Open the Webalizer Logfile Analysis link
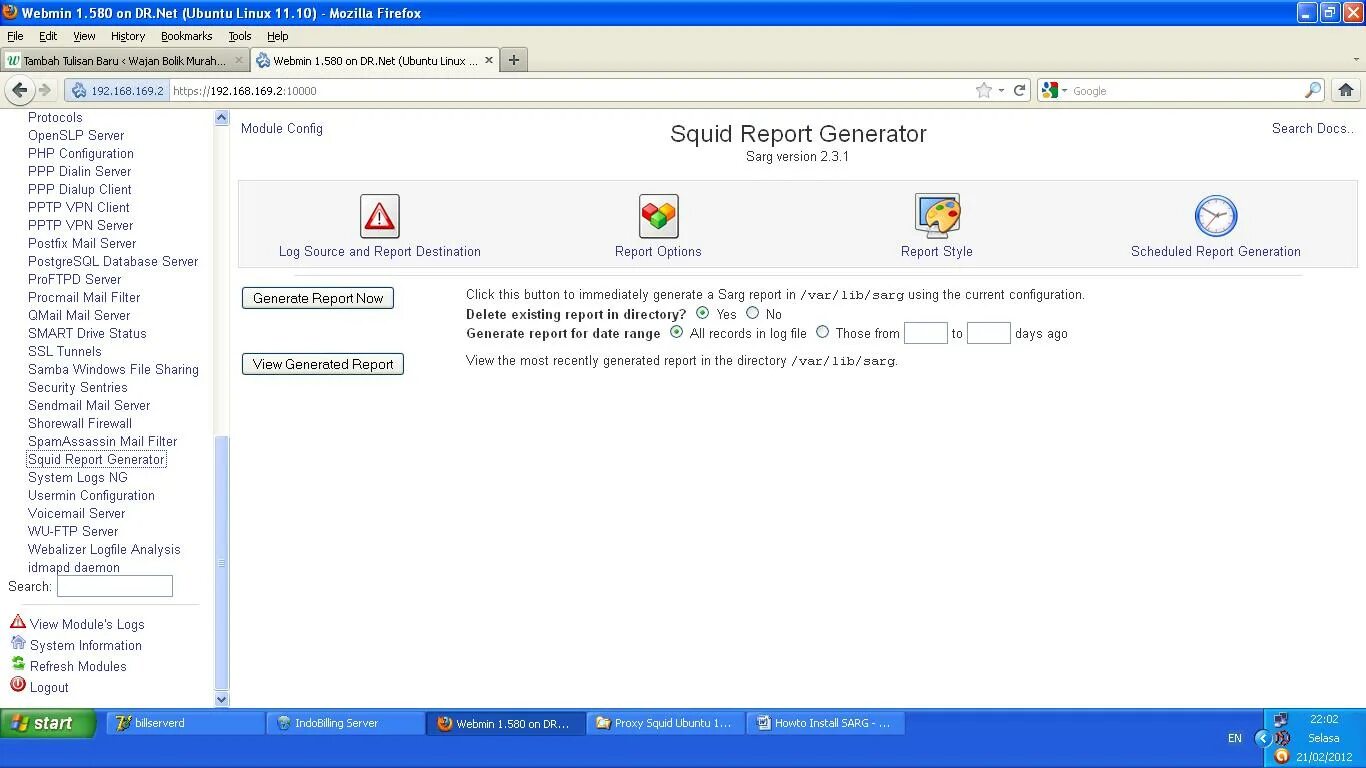1366x768 pixels. coord(104,550)
